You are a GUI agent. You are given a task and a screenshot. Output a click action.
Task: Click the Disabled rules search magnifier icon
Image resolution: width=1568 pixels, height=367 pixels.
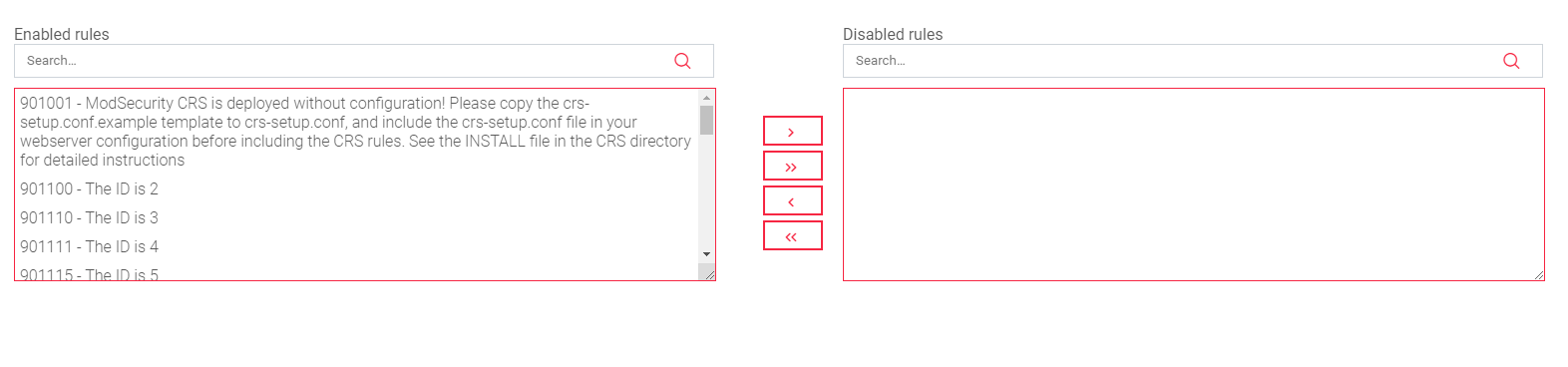tap(1511, 61)
